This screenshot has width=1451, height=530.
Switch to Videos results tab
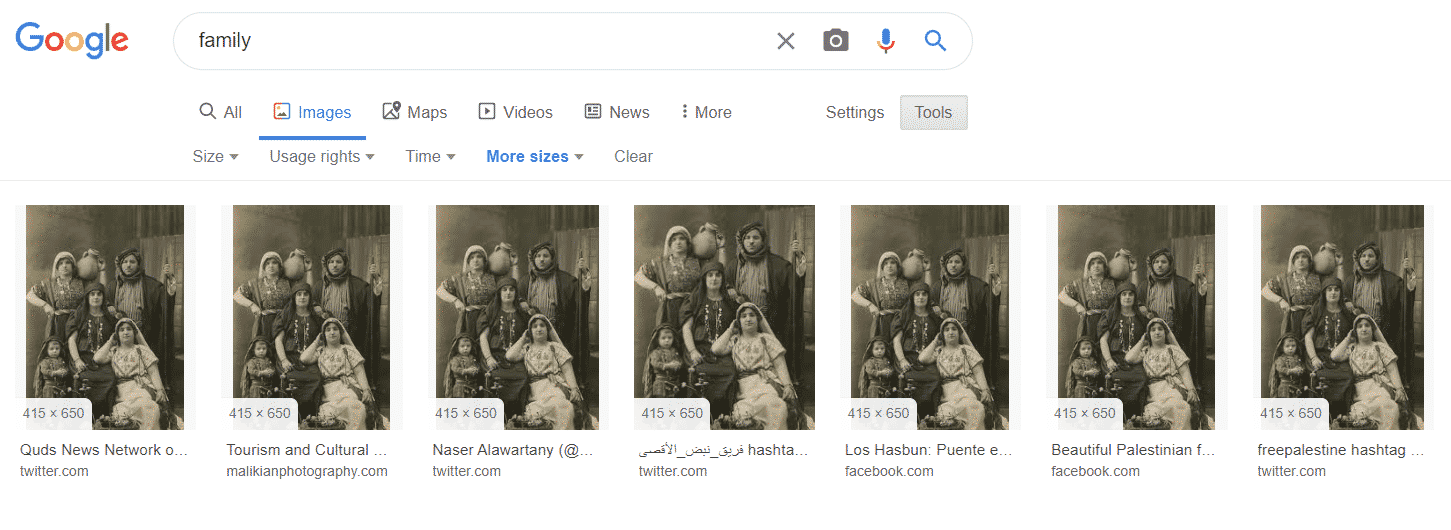pyautogui.click(x=515, y=112)
